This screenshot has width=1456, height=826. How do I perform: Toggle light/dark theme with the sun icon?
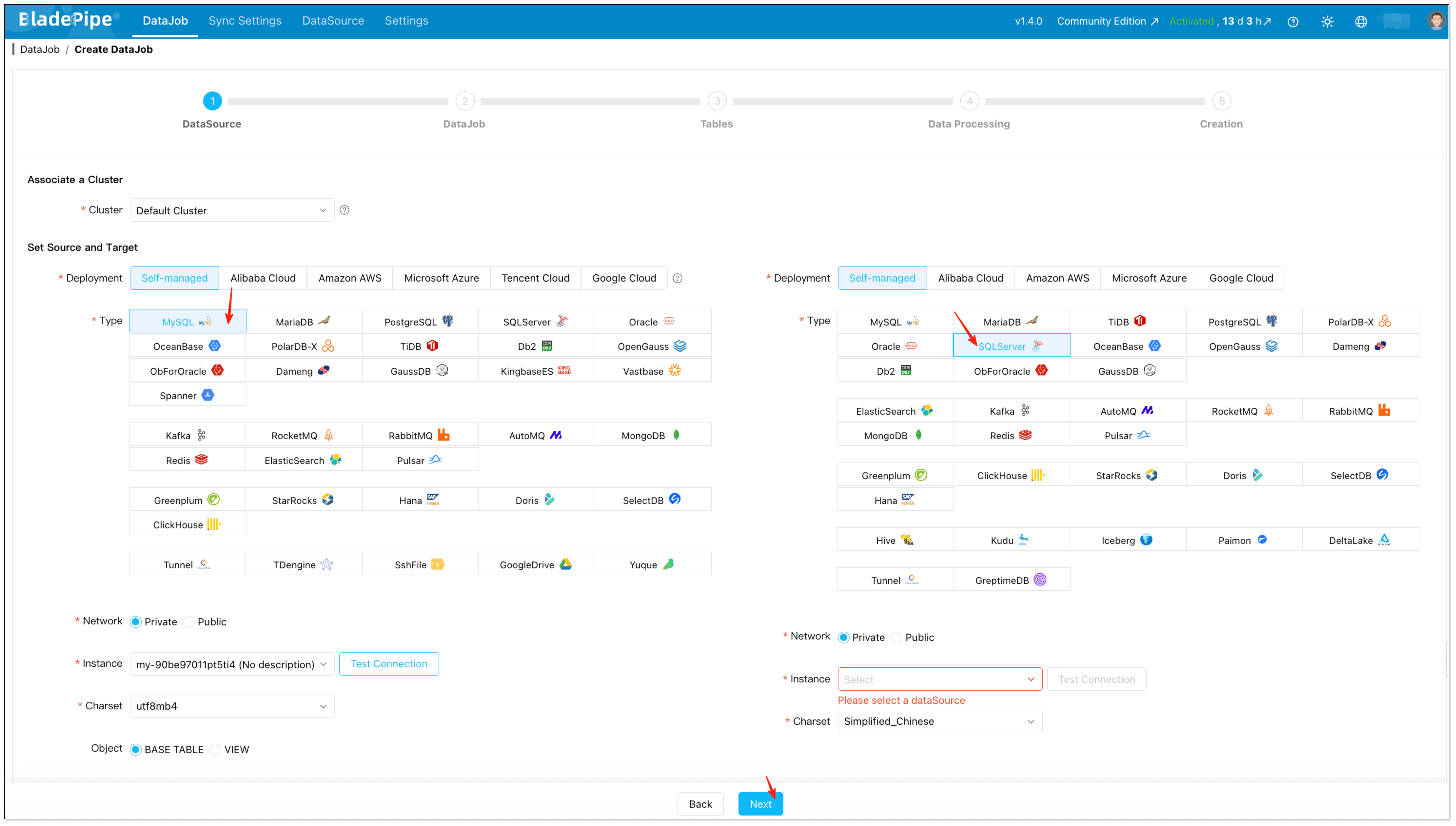1327,21
